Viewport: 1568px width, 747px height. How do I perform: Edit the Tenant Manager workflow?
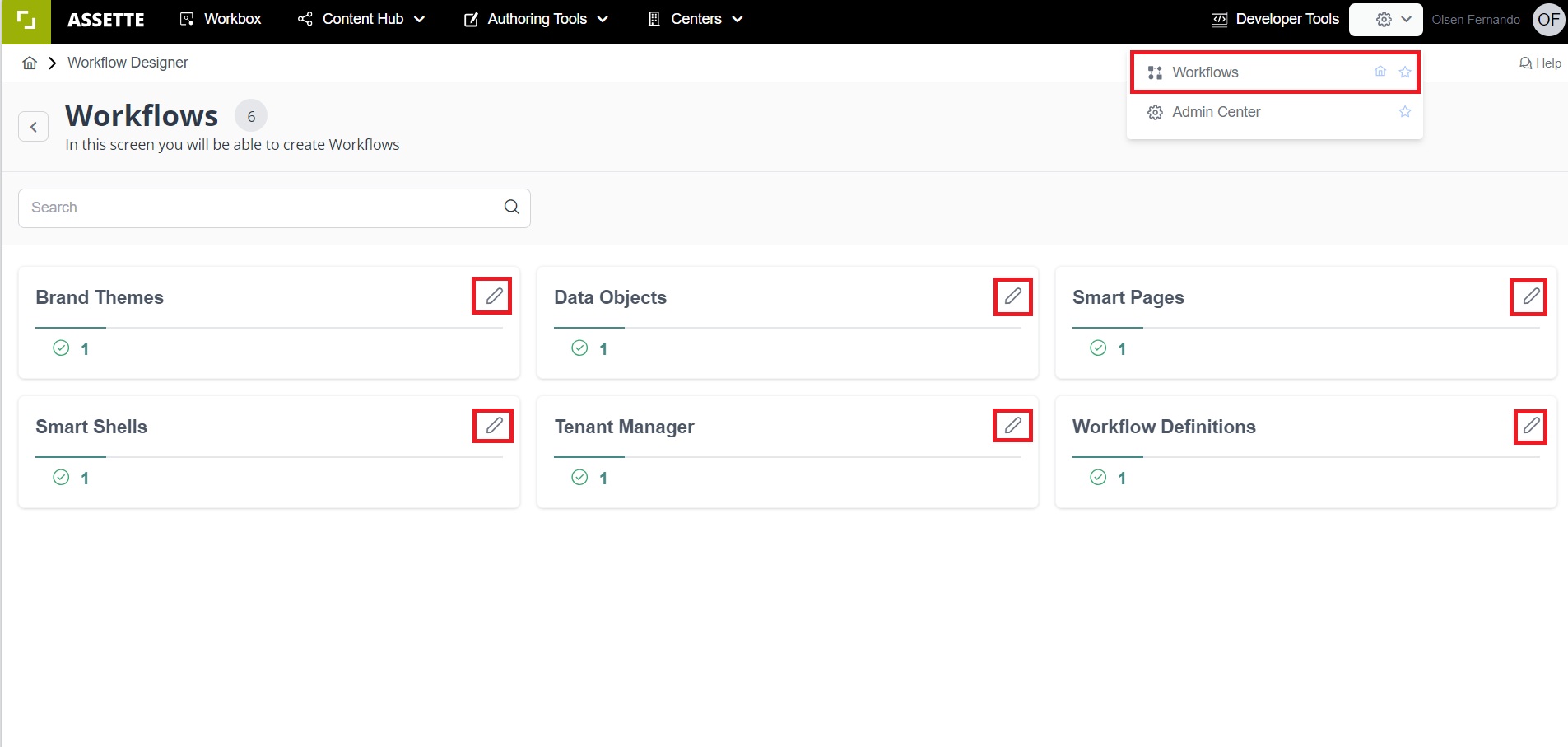coord(1012,425)
